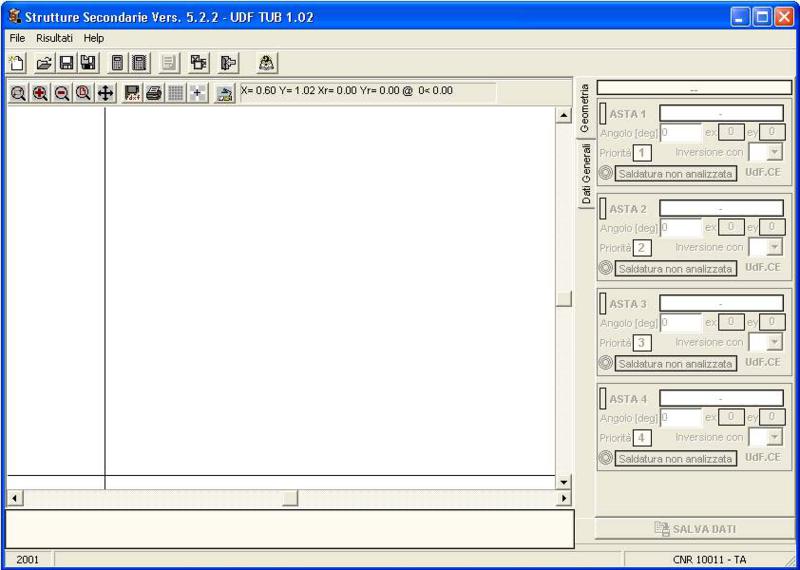Click the zoom extents magnifier icon

coord(18,93)
